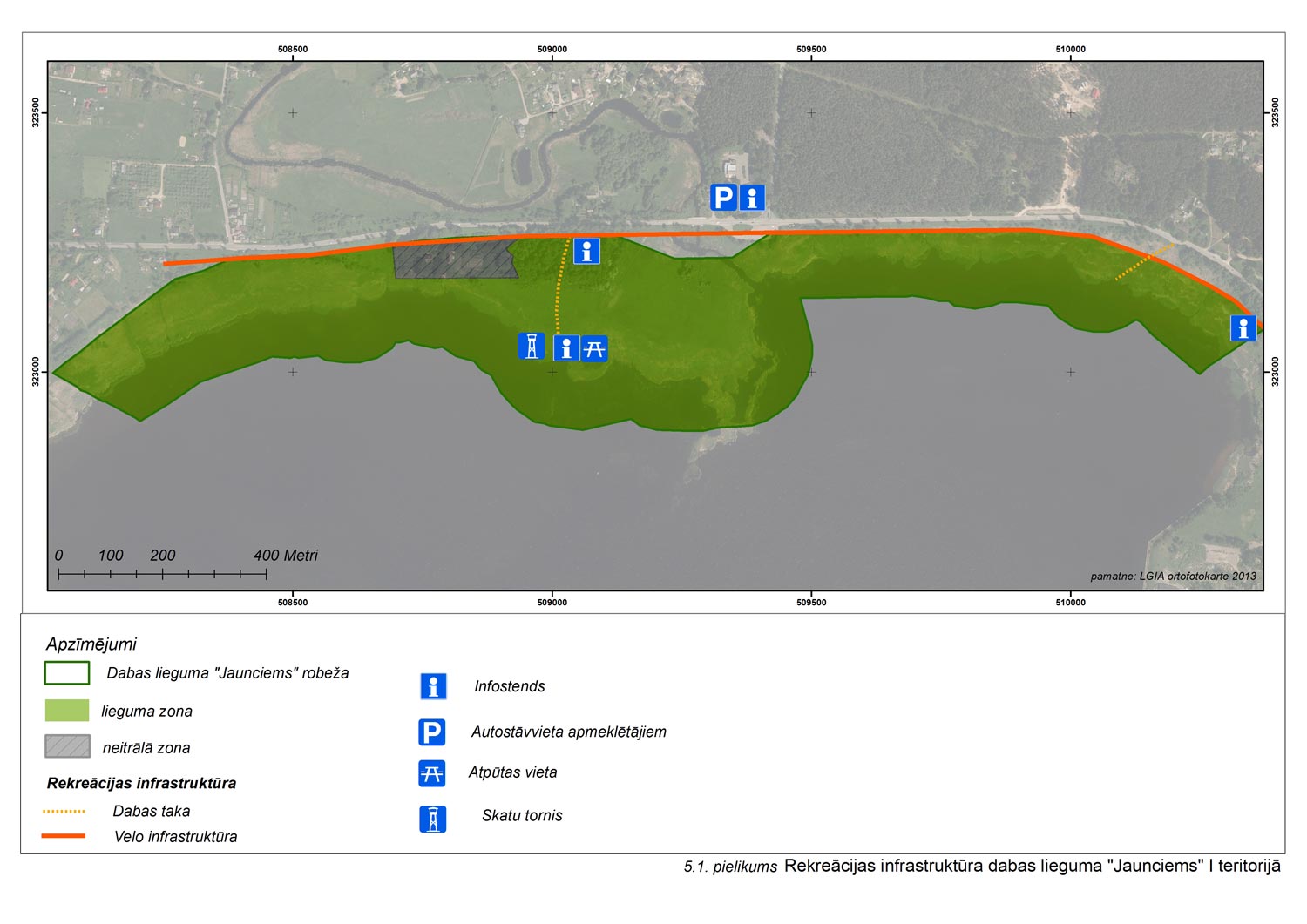The height and width of the screenshot is (924, 1307).
Task: Click the dotted Dabas taka legend line
Action: point(64,812)
